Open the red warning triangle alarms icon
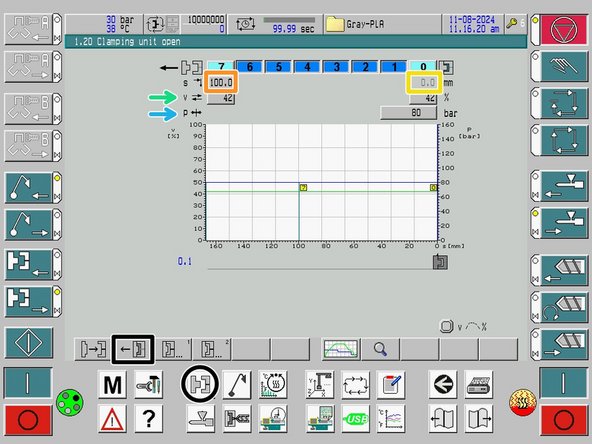592x444 pixels. pyautogui.click(x=112, y=418)
